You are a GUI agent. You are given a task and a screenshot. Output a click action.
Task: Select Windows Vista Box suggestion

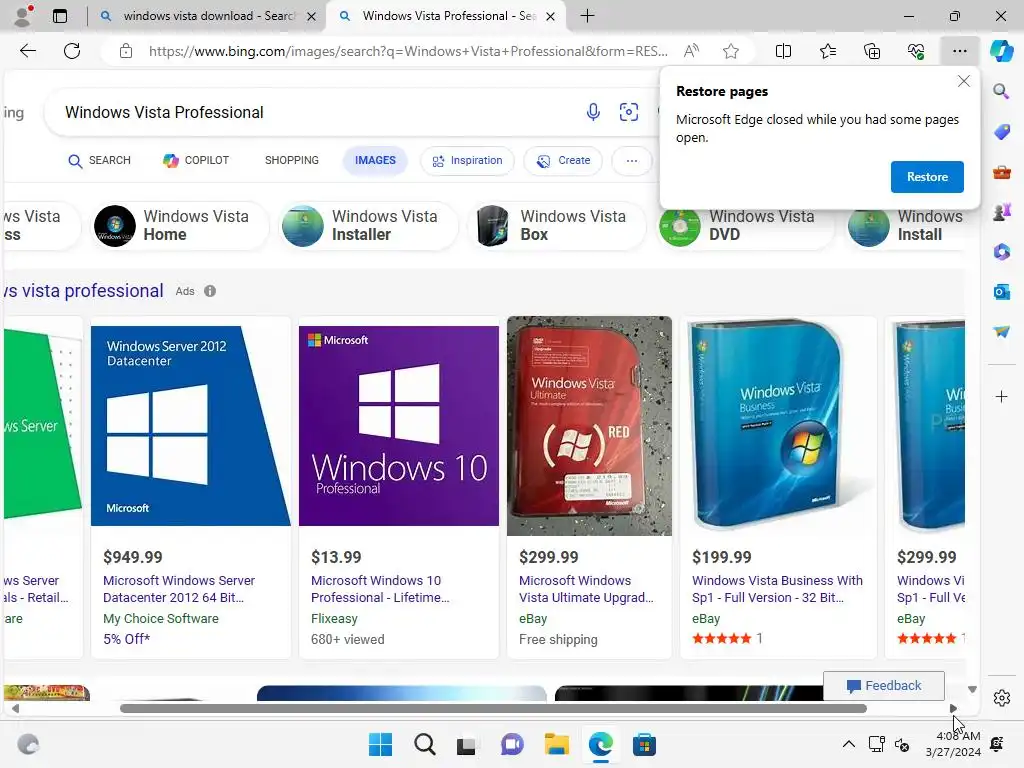click(556, 225)
